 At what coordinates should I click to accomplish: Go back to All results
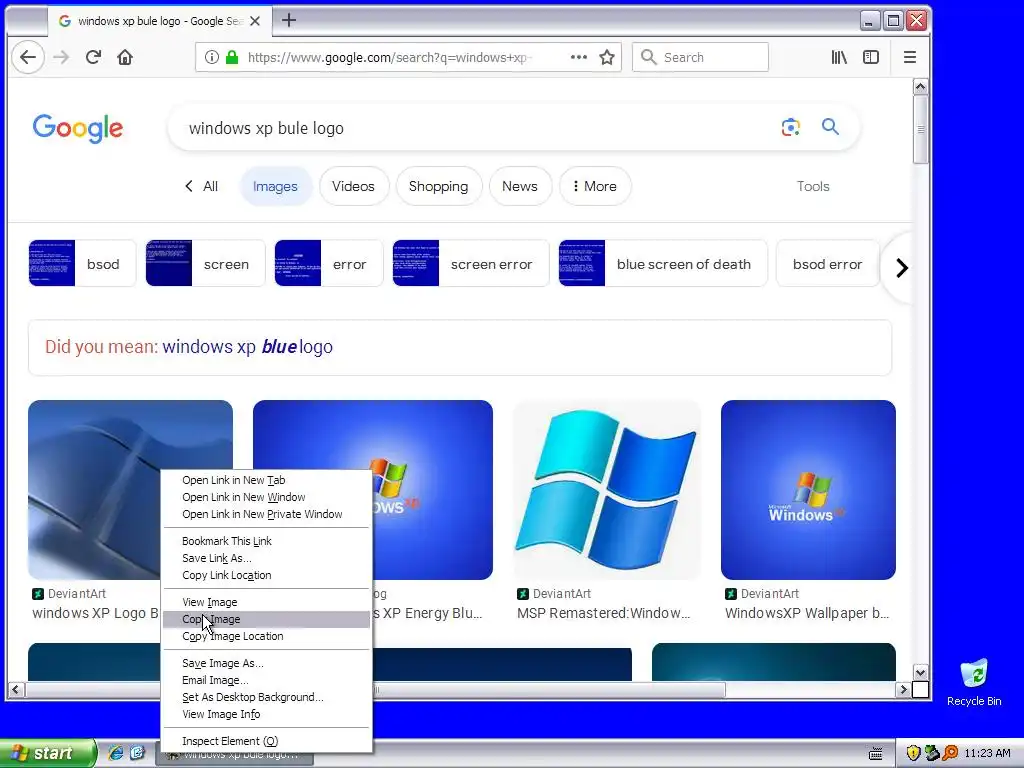(x=201, y=186)
